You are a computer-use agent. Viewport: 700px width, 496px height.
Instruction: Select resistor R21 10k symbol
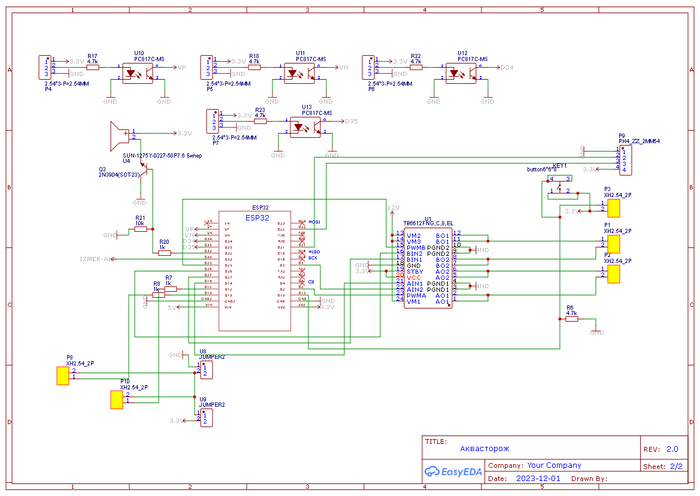click(141, 229)
